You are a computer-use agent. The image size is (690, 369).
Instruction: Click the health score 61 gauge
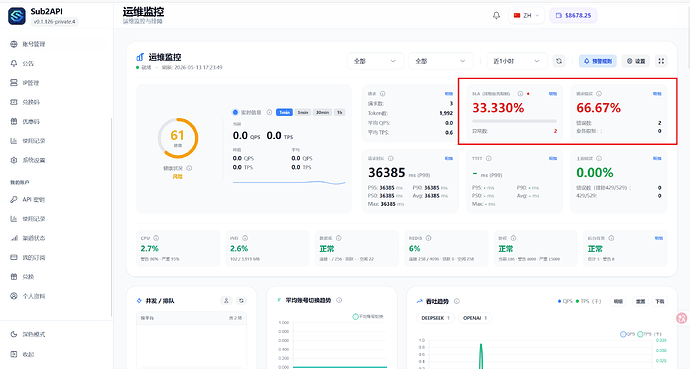pyautogui.click(x=178, y=138)
